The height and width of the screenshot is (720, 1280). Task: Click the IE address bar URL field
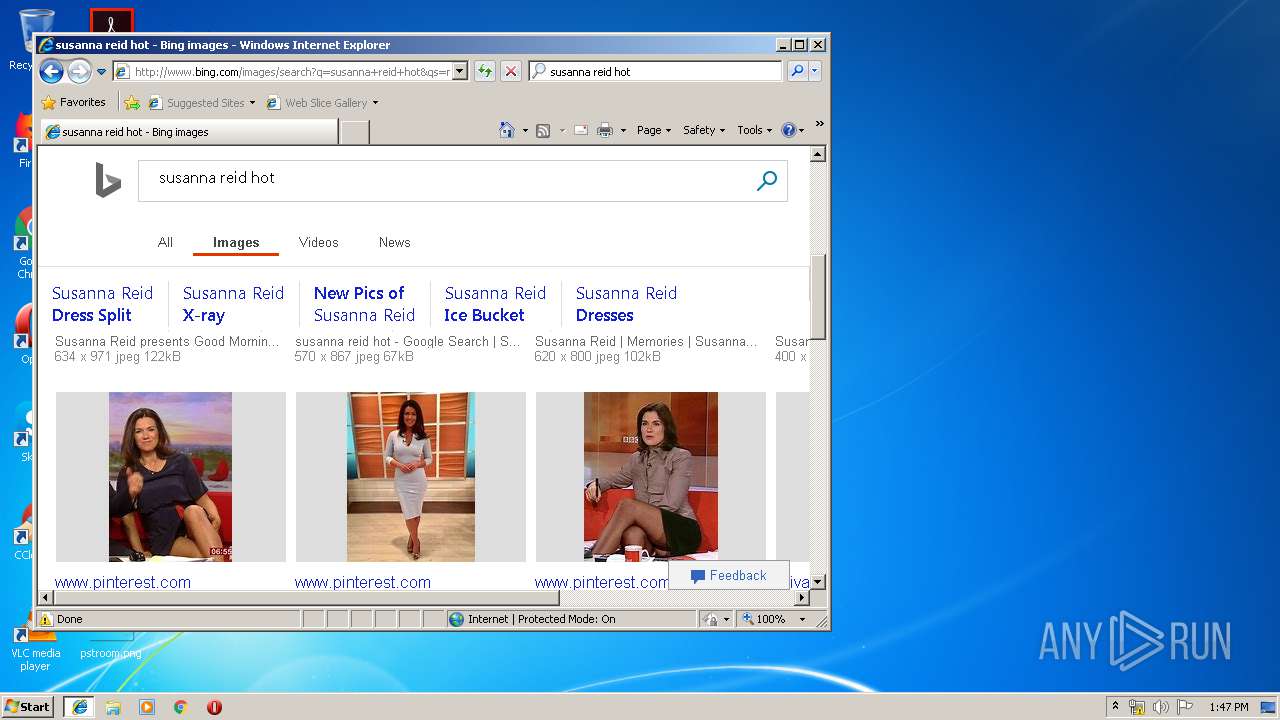(x=291, y=71)
